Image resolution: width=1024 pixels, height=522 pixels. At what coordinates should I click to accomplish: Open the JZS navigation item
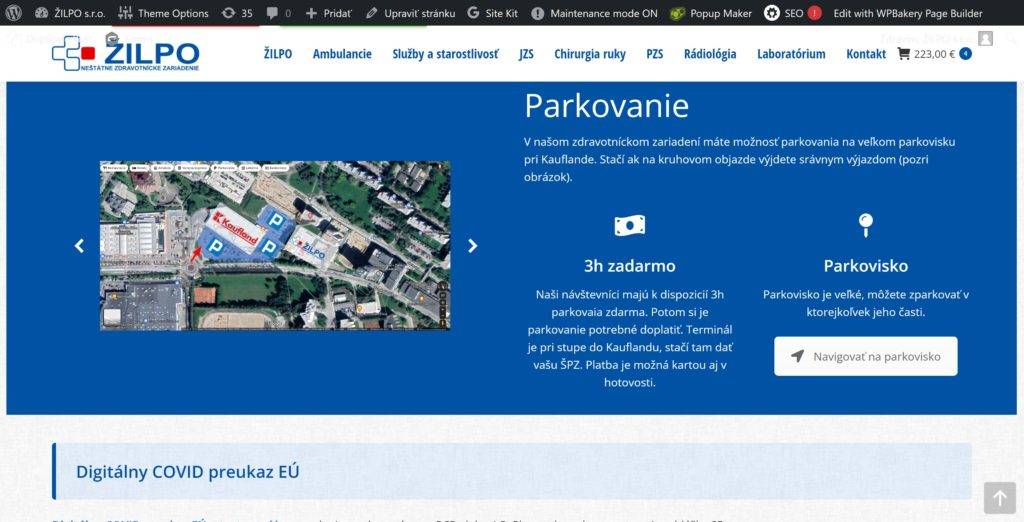tap(526, 54)
